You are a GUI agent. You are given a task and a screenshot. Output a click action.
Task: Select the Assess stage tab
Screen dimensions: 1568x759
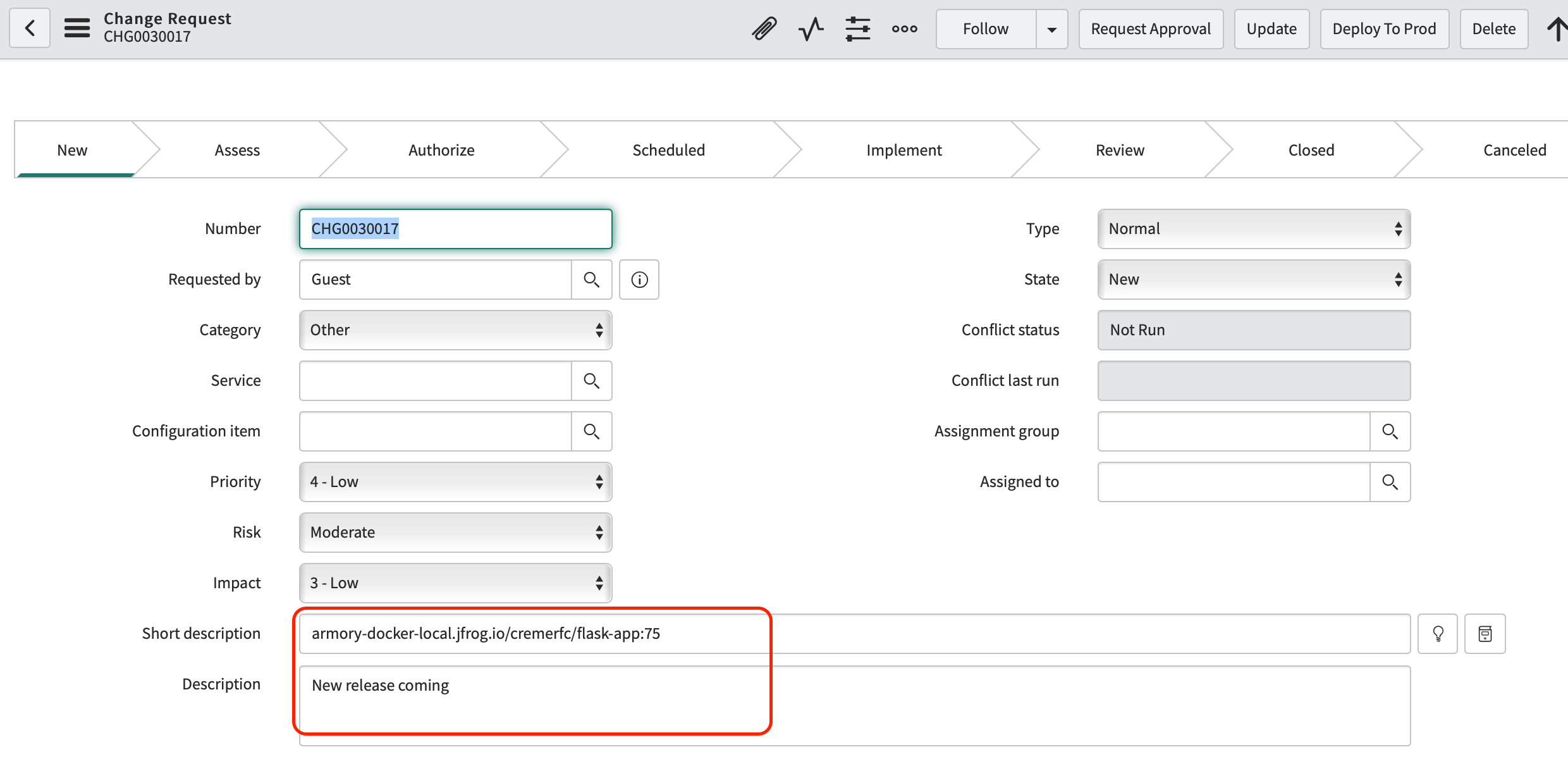237,151
